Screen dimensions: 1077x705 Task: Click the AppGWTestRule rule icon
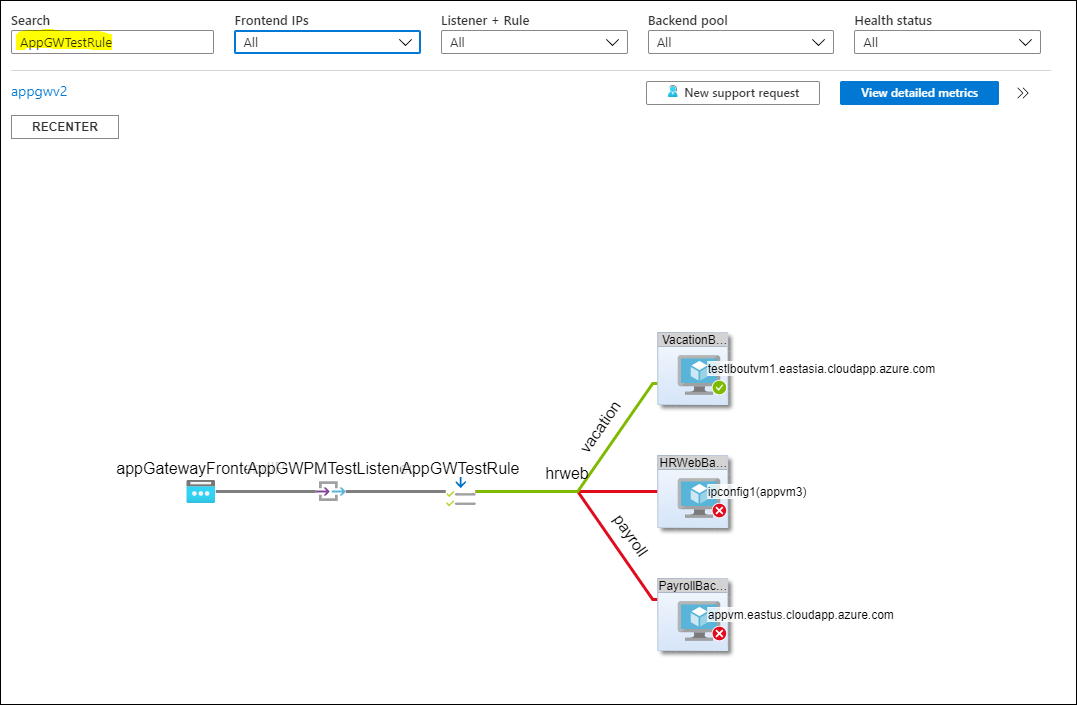tap(461, 493)
